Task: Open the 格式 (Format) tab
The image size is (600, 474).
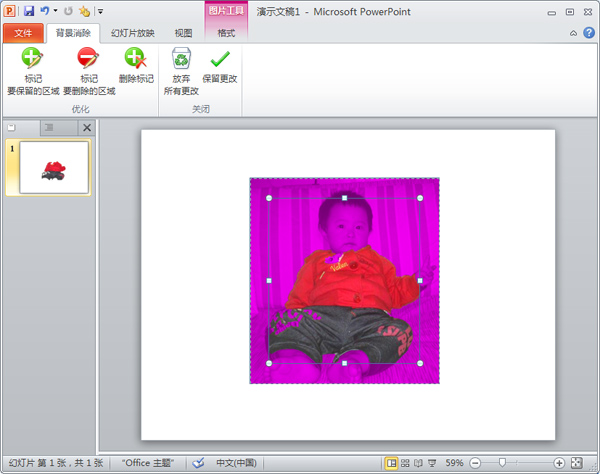Action: [226, 33]
